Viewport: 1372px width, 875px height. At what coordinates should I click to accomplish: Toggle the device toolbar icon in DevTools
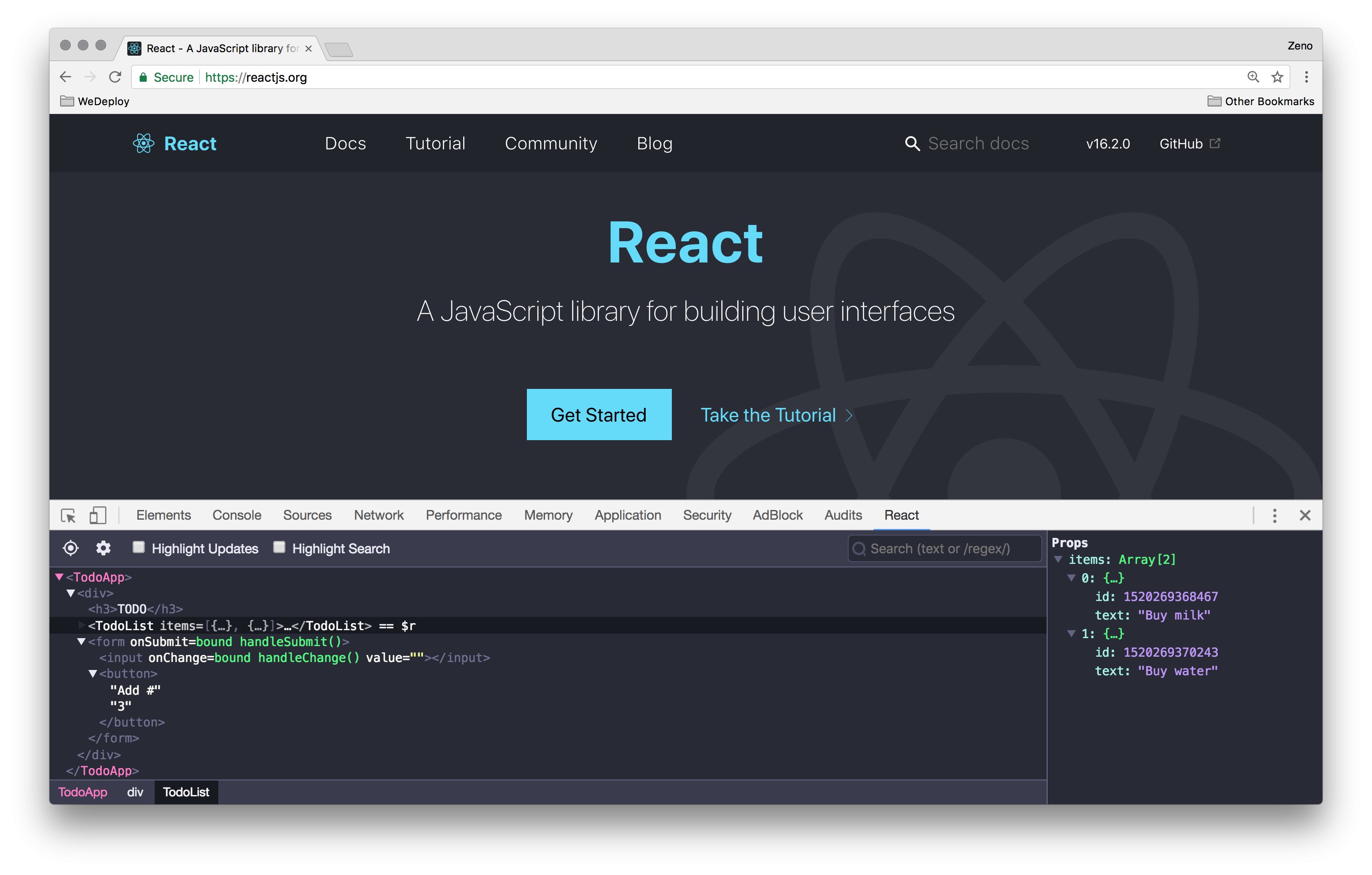pos(98,516)
